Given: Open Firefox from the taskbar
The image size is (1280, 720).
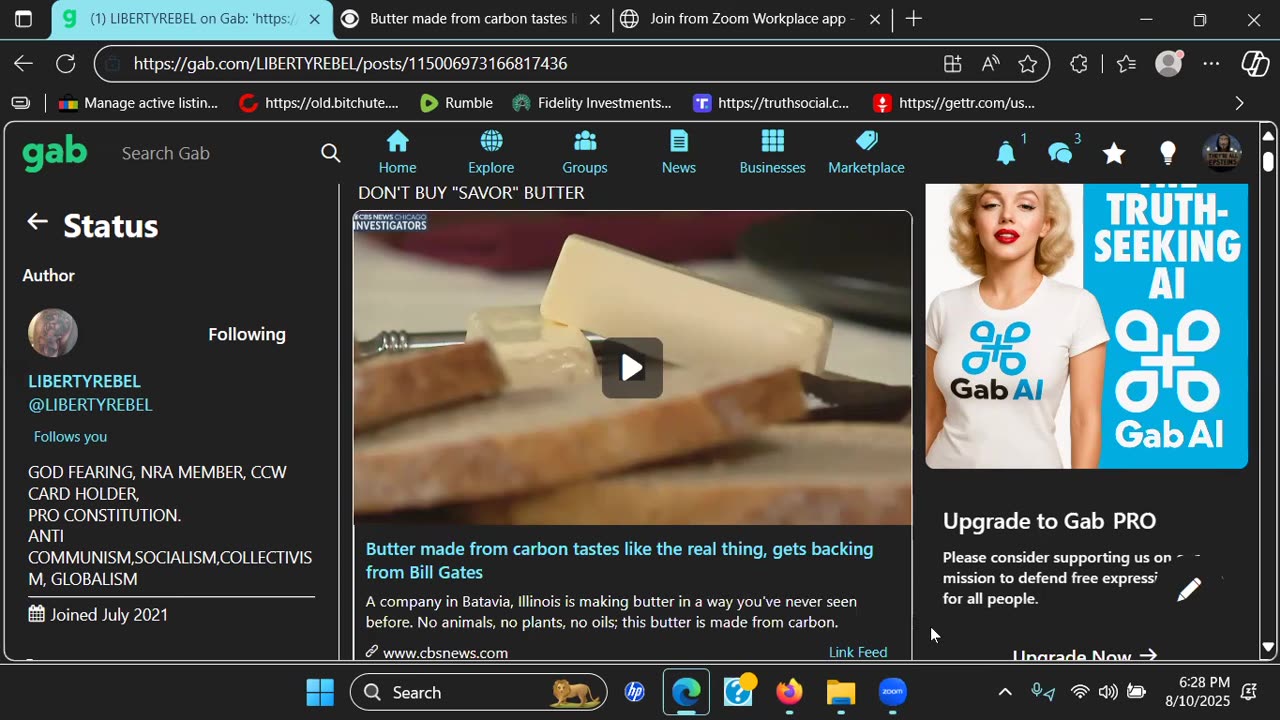Looking at the screenshot, I should coord(789,692).
